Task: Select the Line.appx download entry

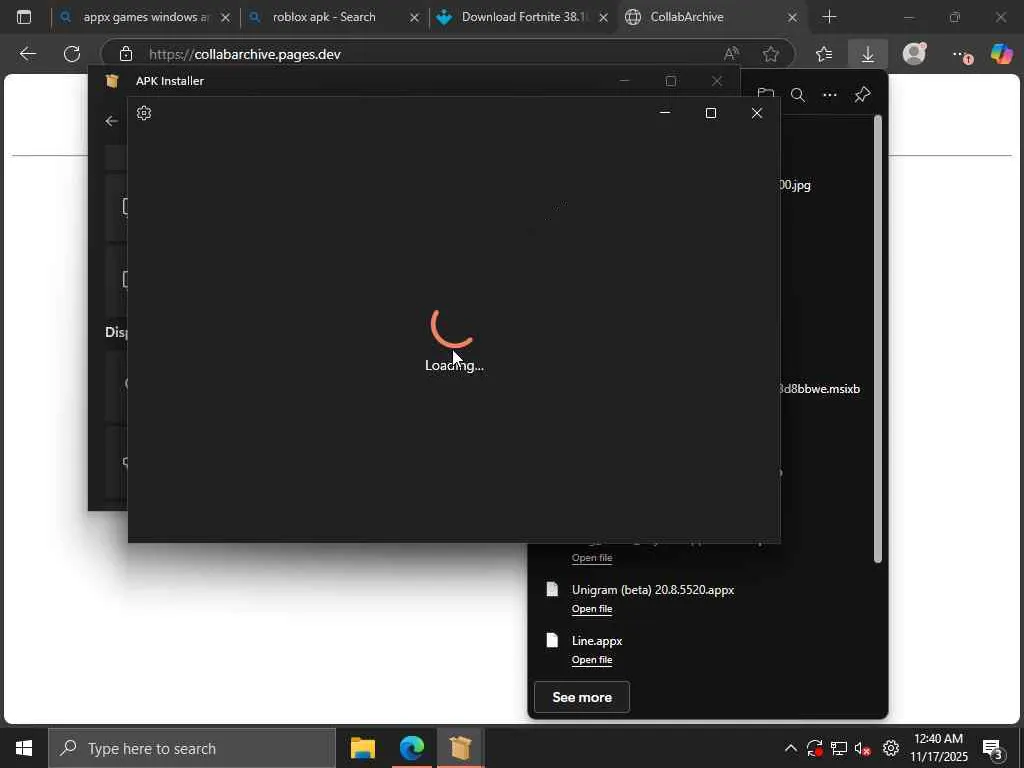Action: [x=597, y=641]
